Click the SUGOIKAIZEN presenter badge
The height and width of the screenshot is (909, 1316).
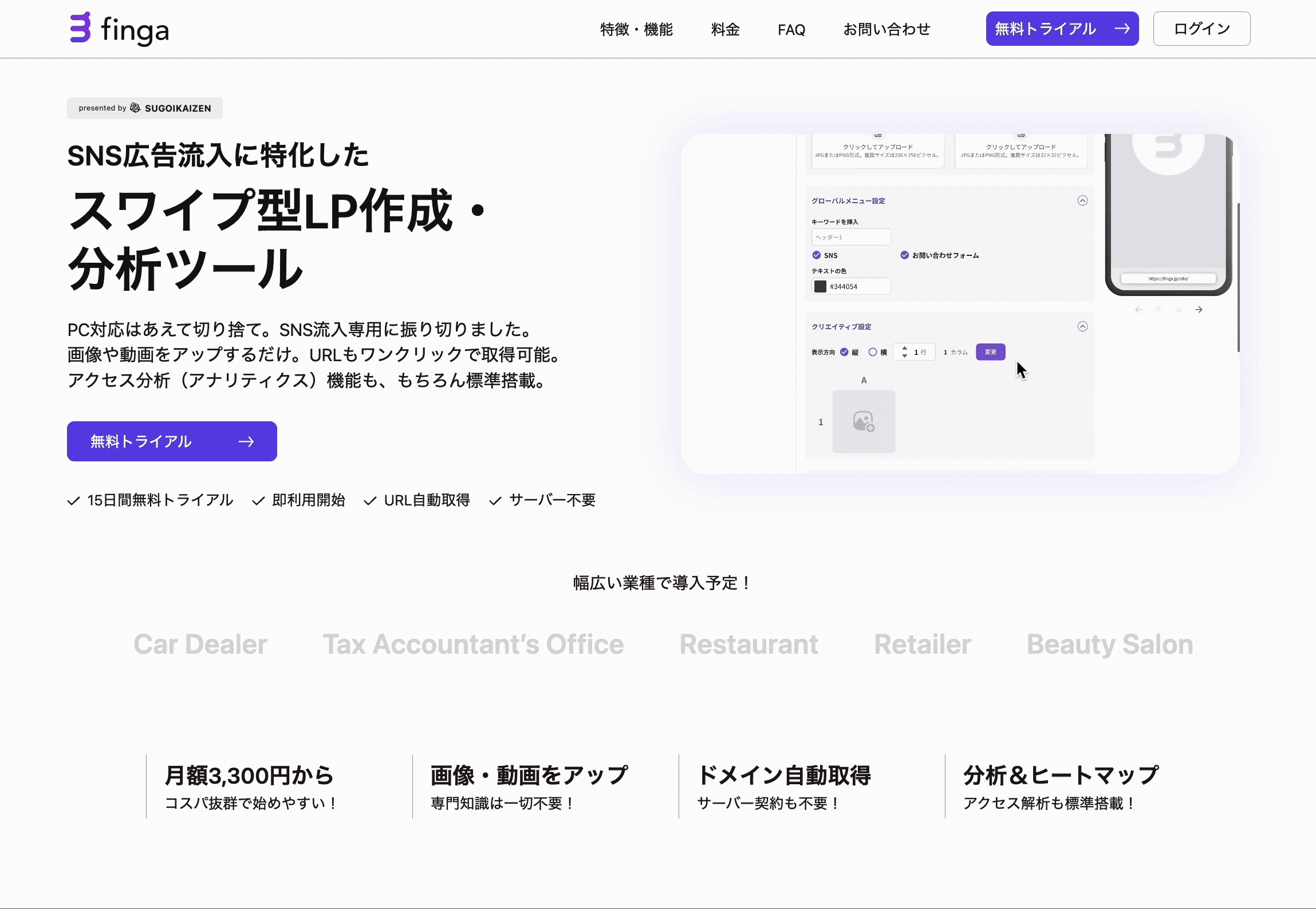pyautogui.click(x=145, y=108)
